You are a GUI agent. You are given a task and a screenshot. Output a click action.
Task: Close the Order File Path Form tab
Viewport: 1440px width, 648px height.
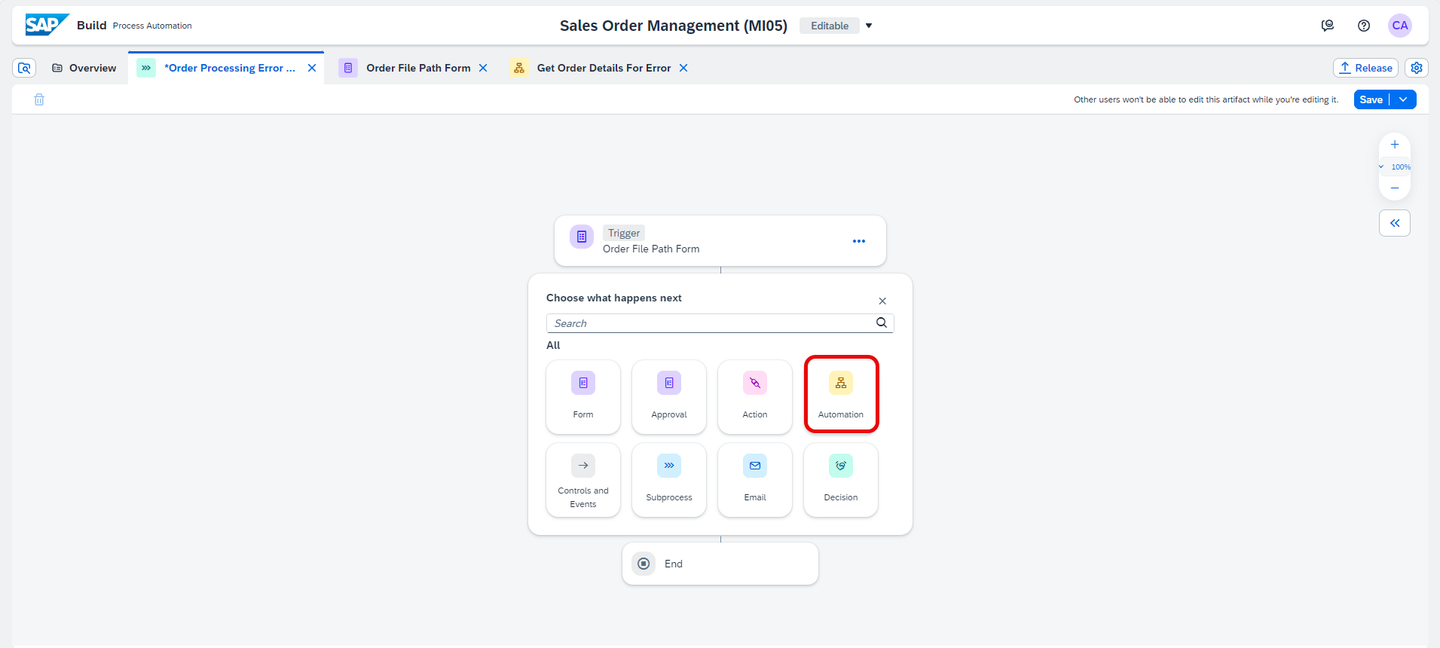coord(483,68)
